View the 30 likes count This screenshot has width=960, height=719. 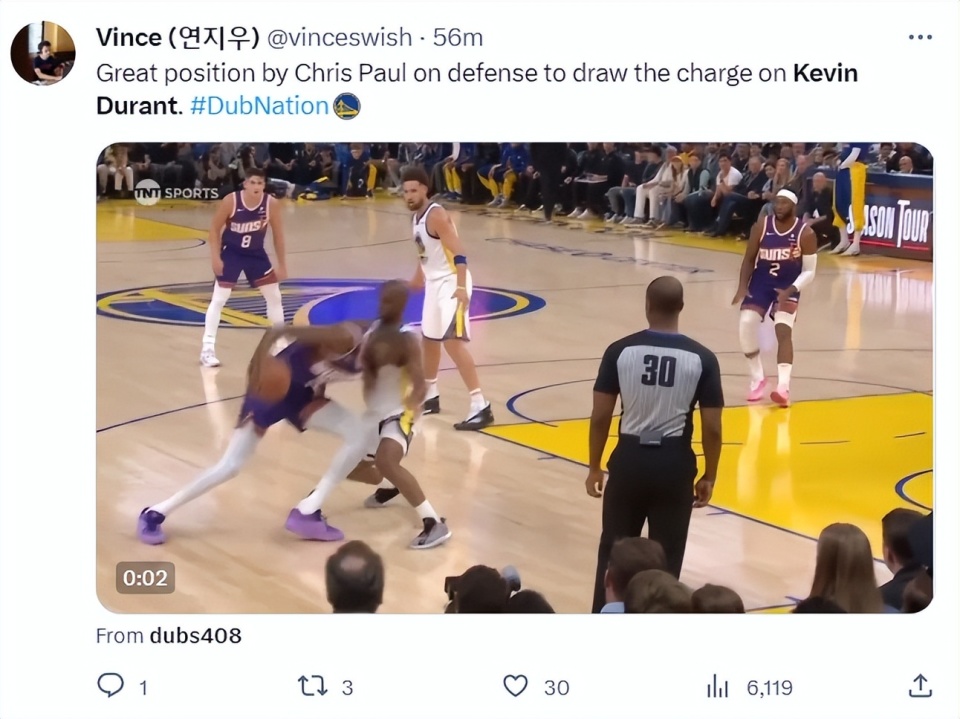pos(557,687)
